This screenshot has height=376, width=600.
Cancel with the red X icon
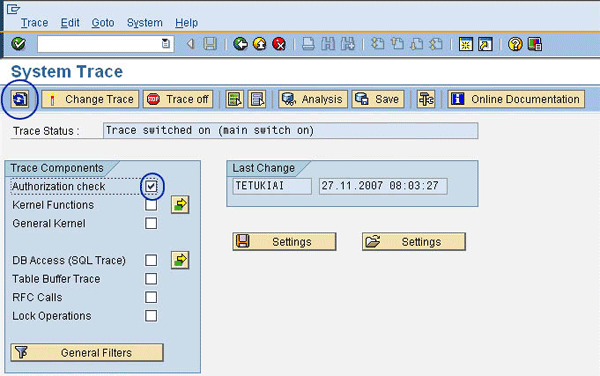pyautogui.click(x=279, y=44)
